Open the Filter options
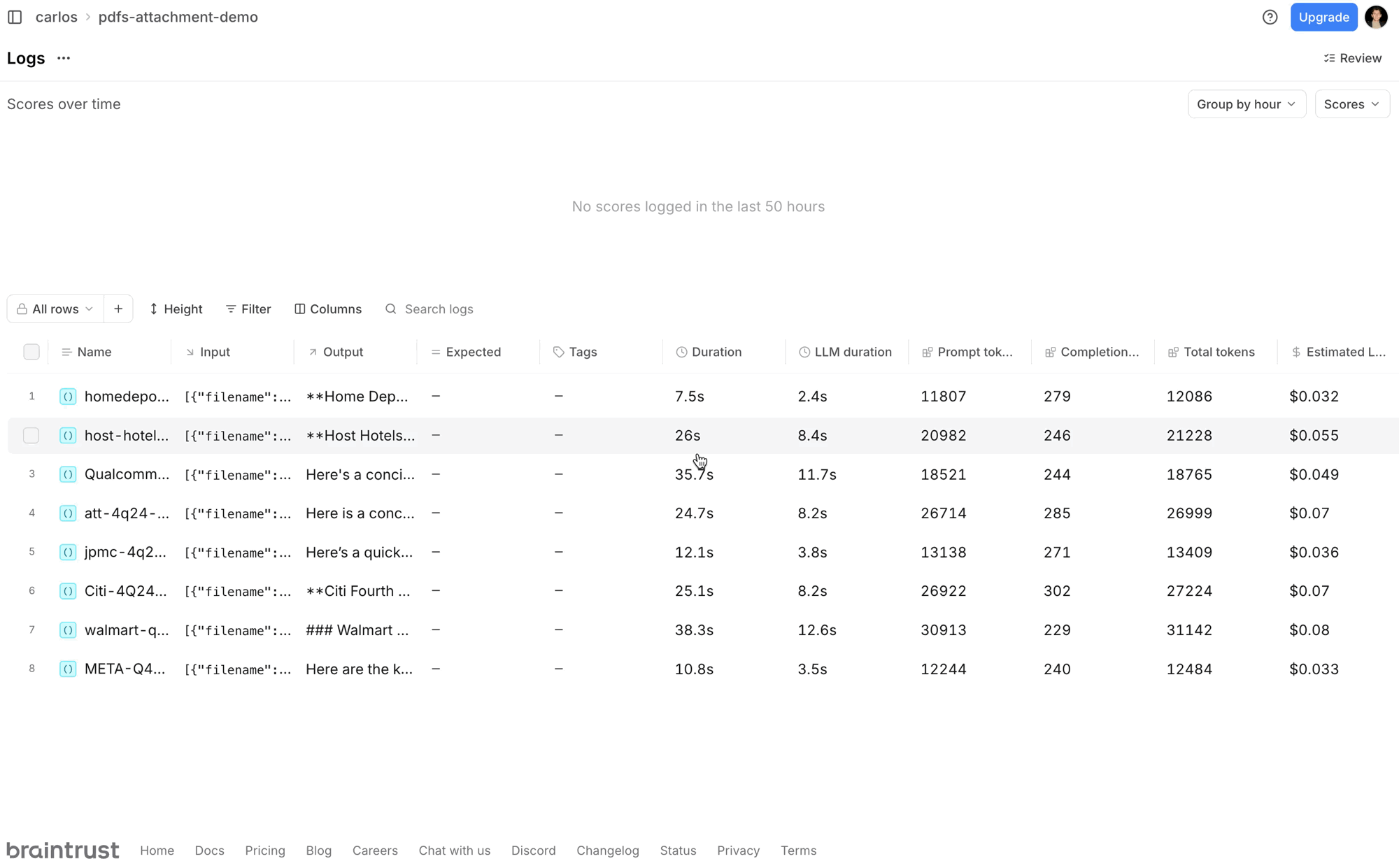This screenshot has width=1399, height=868. (x=248, y=308)
